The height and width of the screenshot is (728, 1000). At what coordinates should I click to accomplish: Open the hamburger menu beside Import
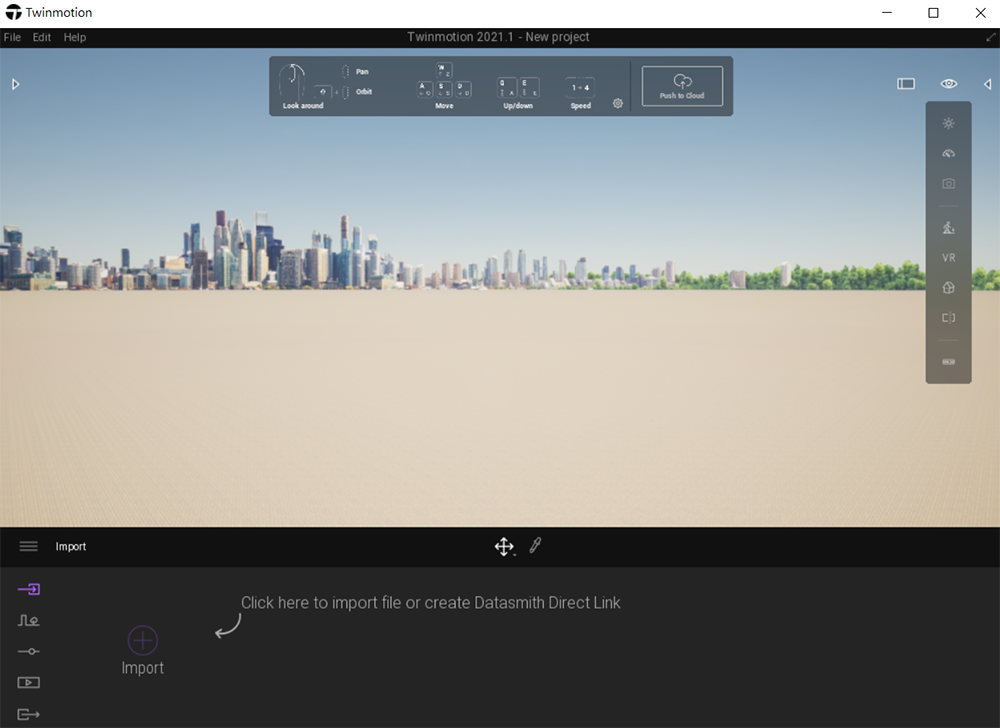click(x=28, y=546)
